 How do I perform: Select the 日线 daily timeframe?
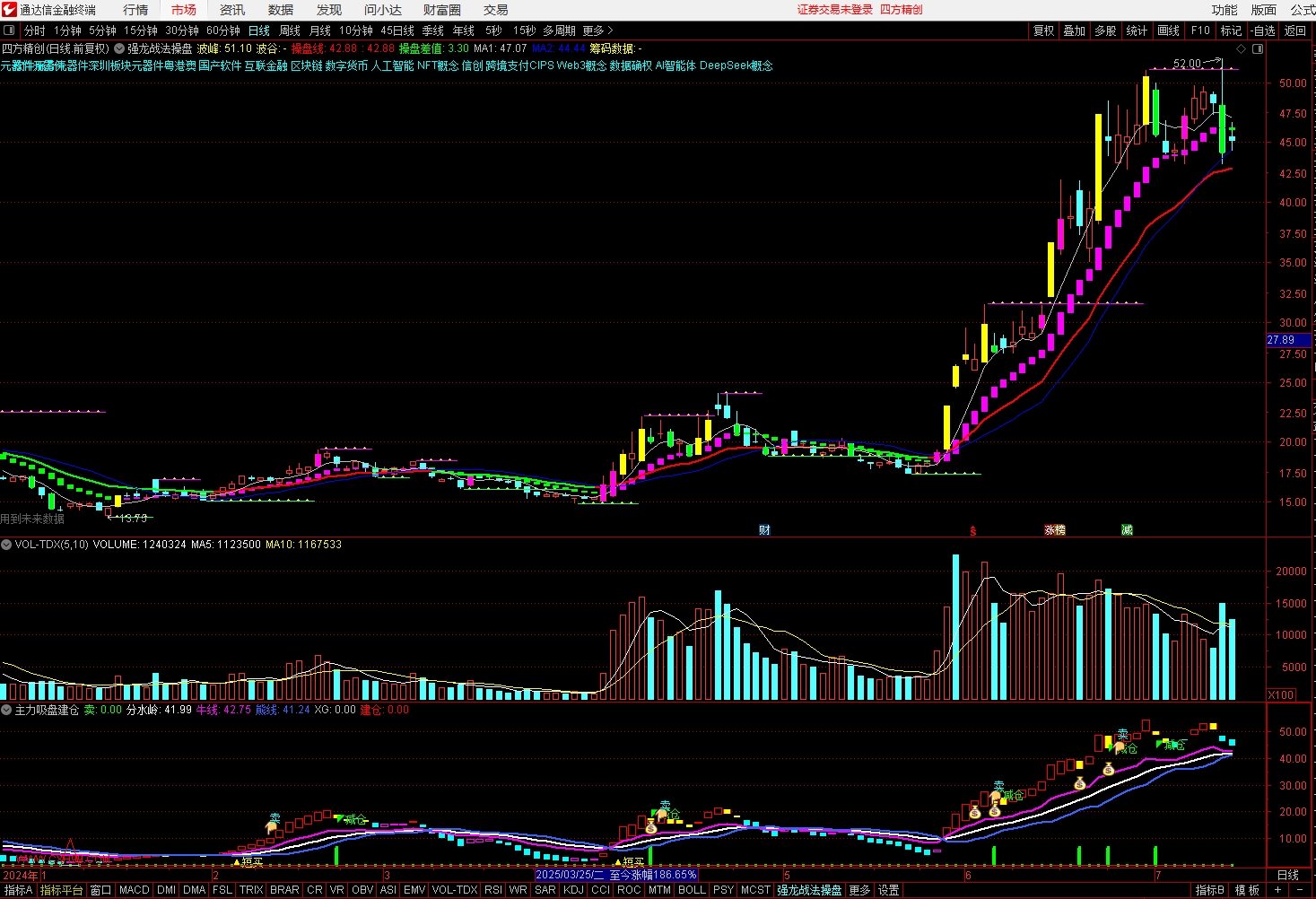259,31
